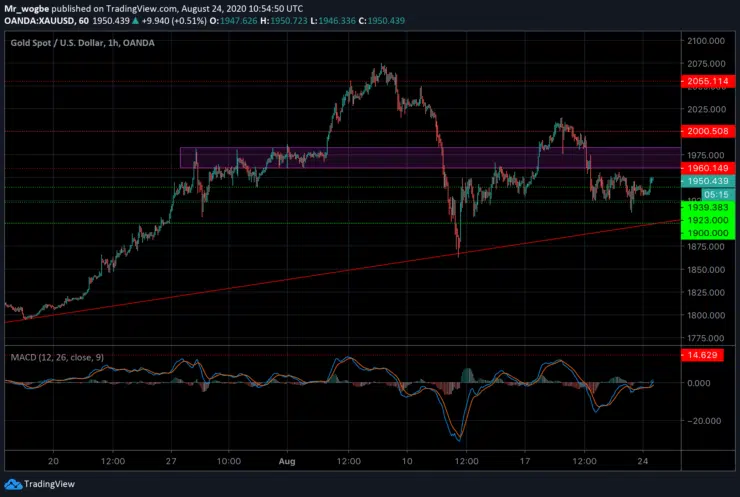This screenshot has width=740, height=497.
Task: Click the TradingView cloud logo icon
Action: tap(15, 485)
